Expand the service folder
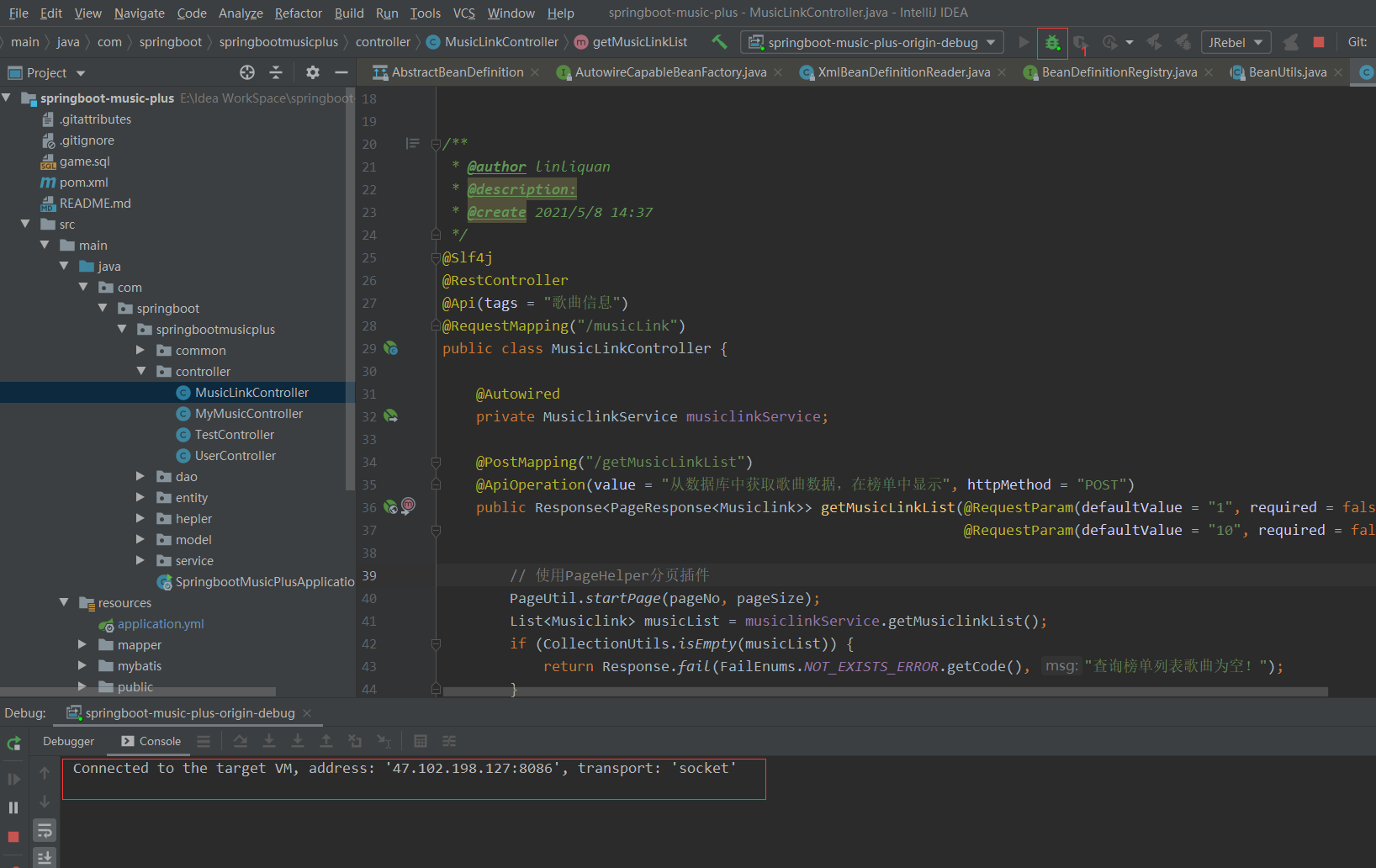 (x=141, y=560)
